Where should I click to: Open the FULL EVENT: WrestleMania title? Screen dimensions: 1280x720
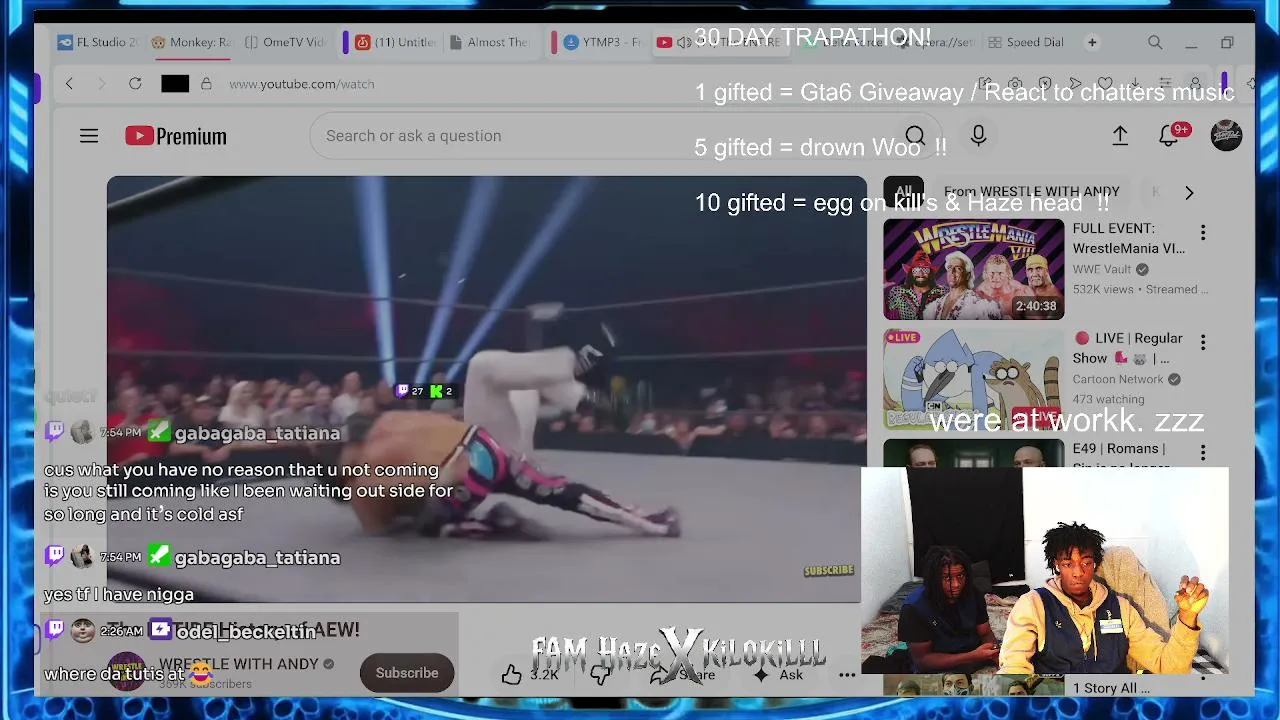(x=1129, y=238)
